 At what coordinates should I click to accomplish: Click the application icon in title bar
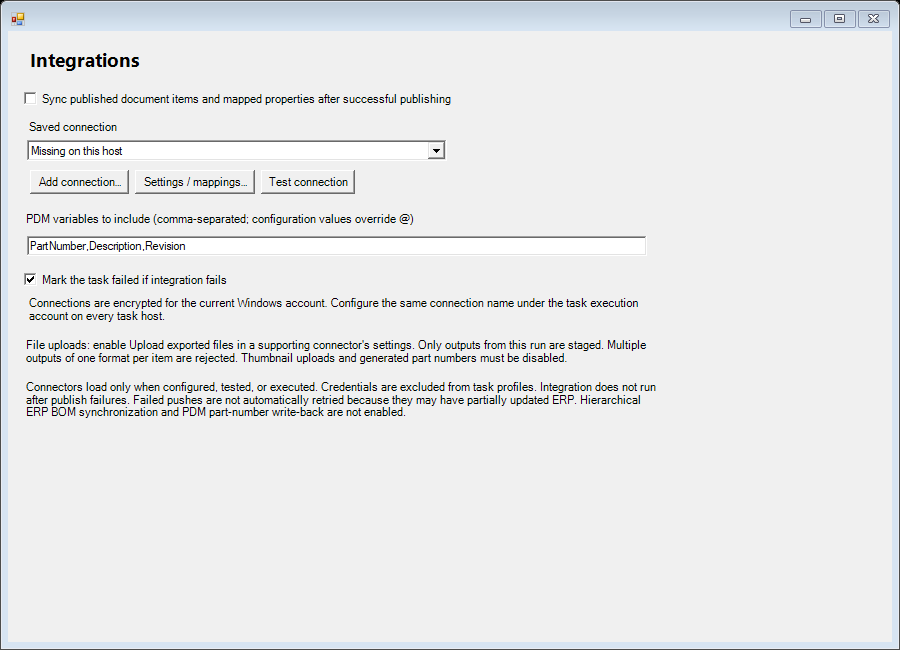coord(18,19)
